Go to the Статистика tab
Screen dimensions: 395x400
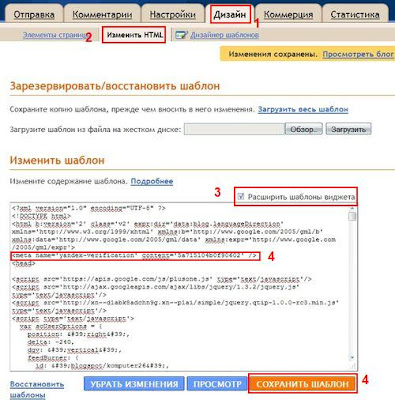point(355,15)
